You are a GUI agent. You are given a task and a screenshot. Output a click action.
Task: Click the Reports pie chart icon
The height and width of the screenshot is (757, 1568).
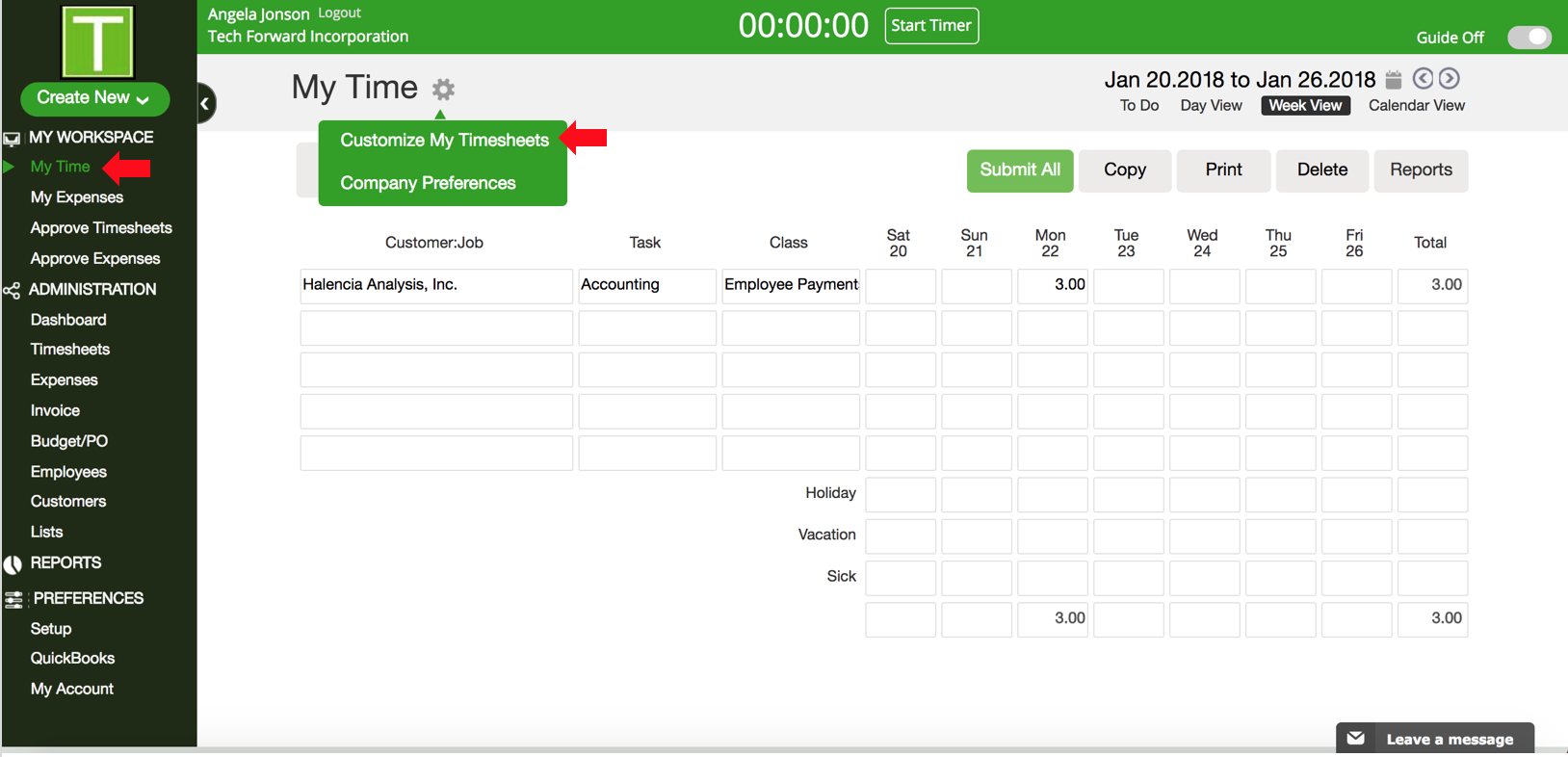[x=13, y=564]
